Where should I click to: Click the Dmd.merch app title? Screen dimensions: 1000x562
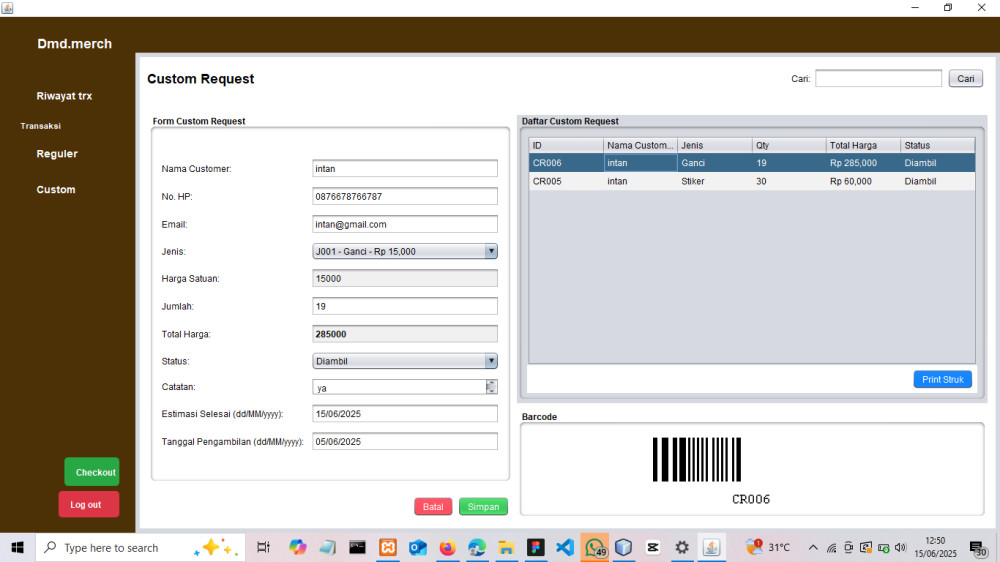pyautogui.click(x=74, y=43)
